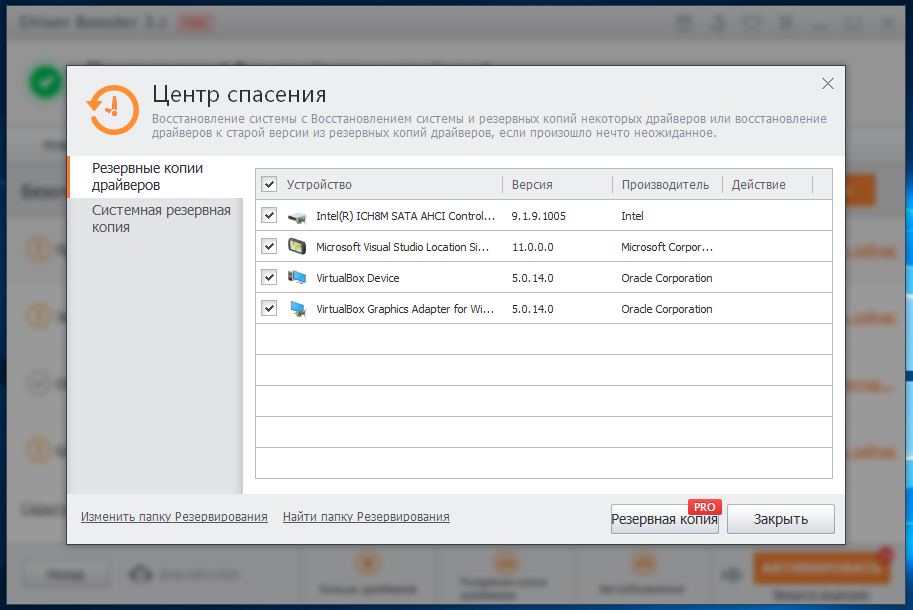Close the Центр спасения dialog with the X
This screenshot has width=913, height=610.
827,84
